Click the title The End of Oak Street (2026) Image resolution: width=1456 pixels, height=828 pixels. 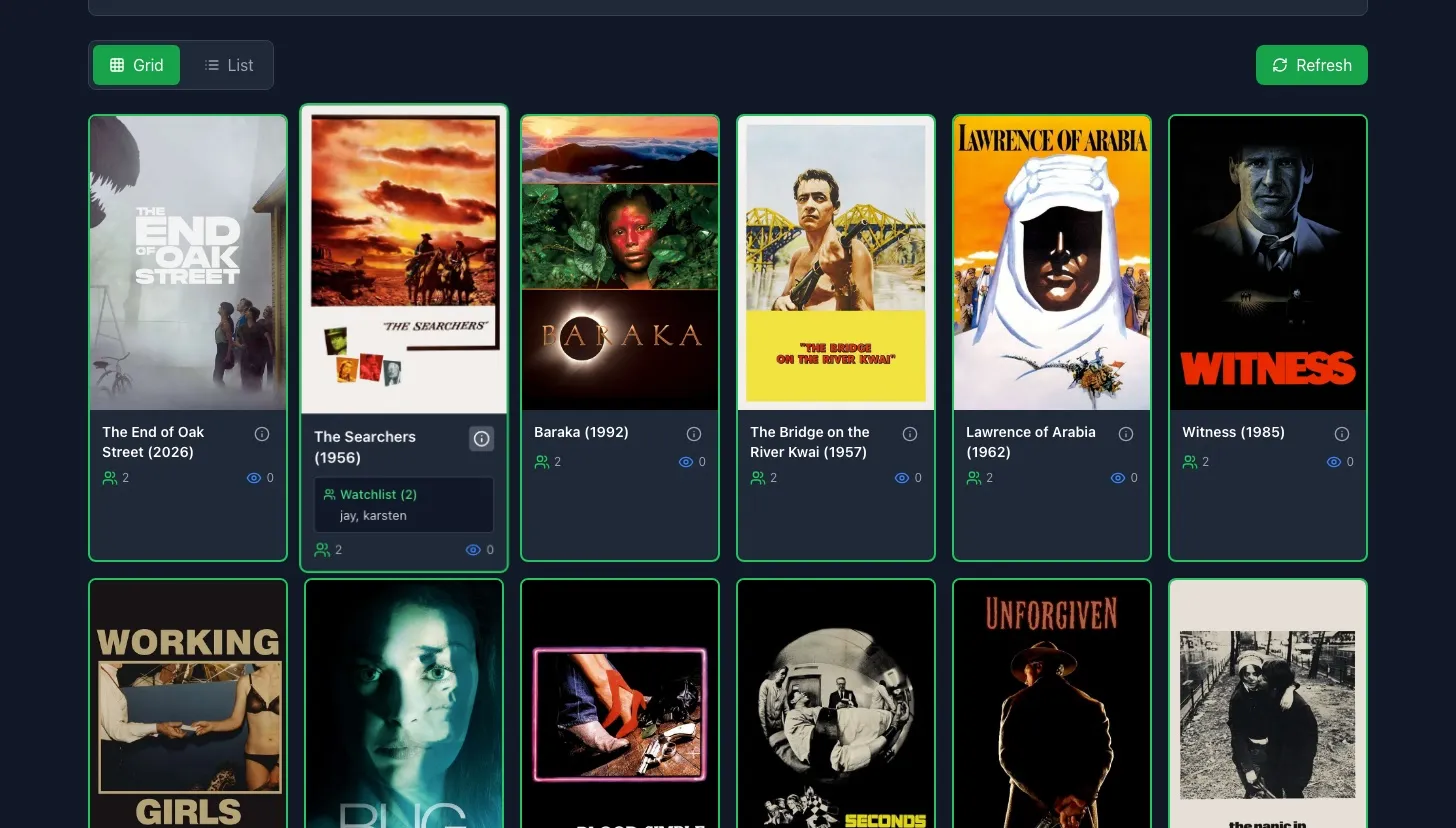pos(153,442)
